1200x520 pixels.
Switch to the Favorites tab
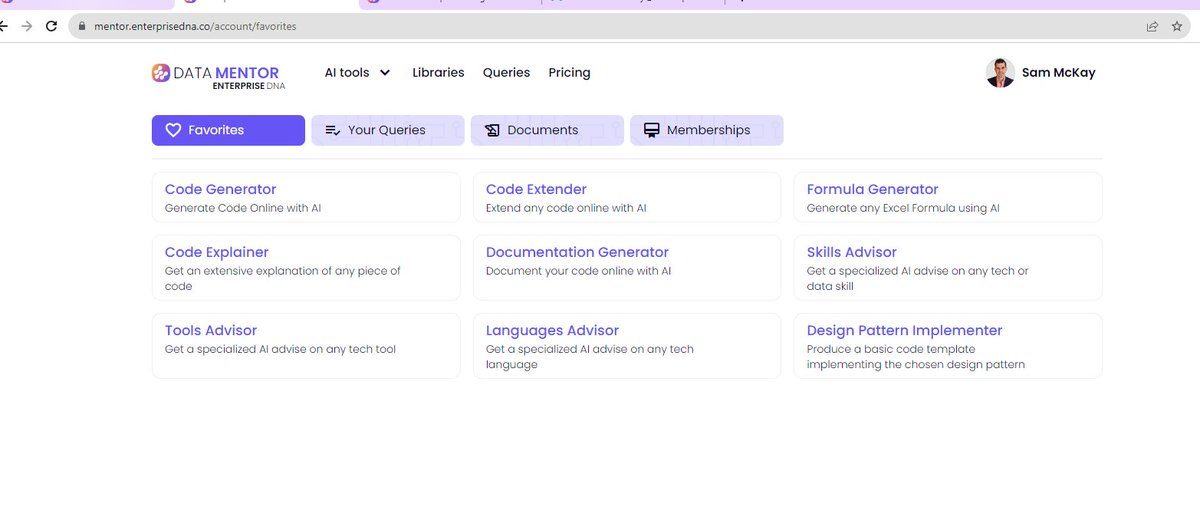tap(228, 130)
